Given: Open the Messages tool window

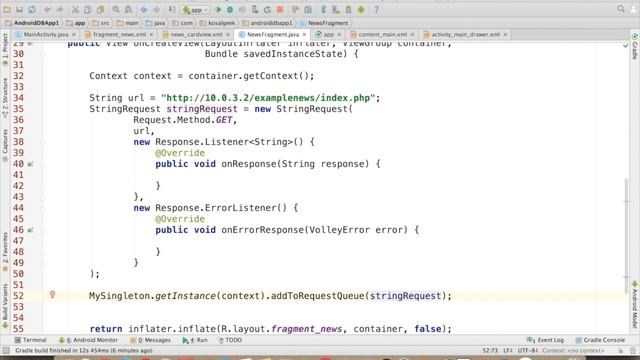Looking at the screenshot, I should pos(151,340).
